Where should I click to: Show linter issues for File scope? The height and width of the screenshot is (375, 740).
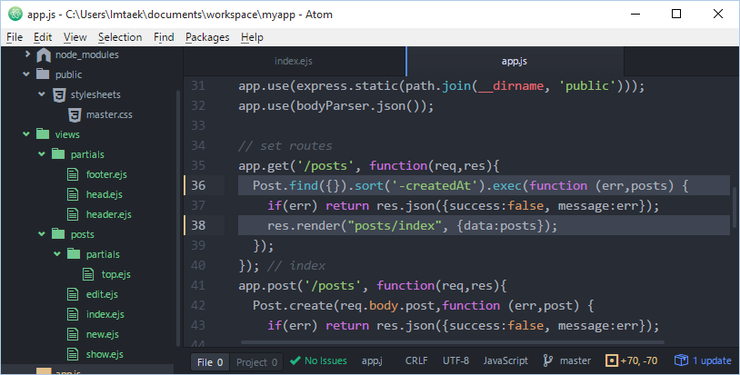click(210, 362)
